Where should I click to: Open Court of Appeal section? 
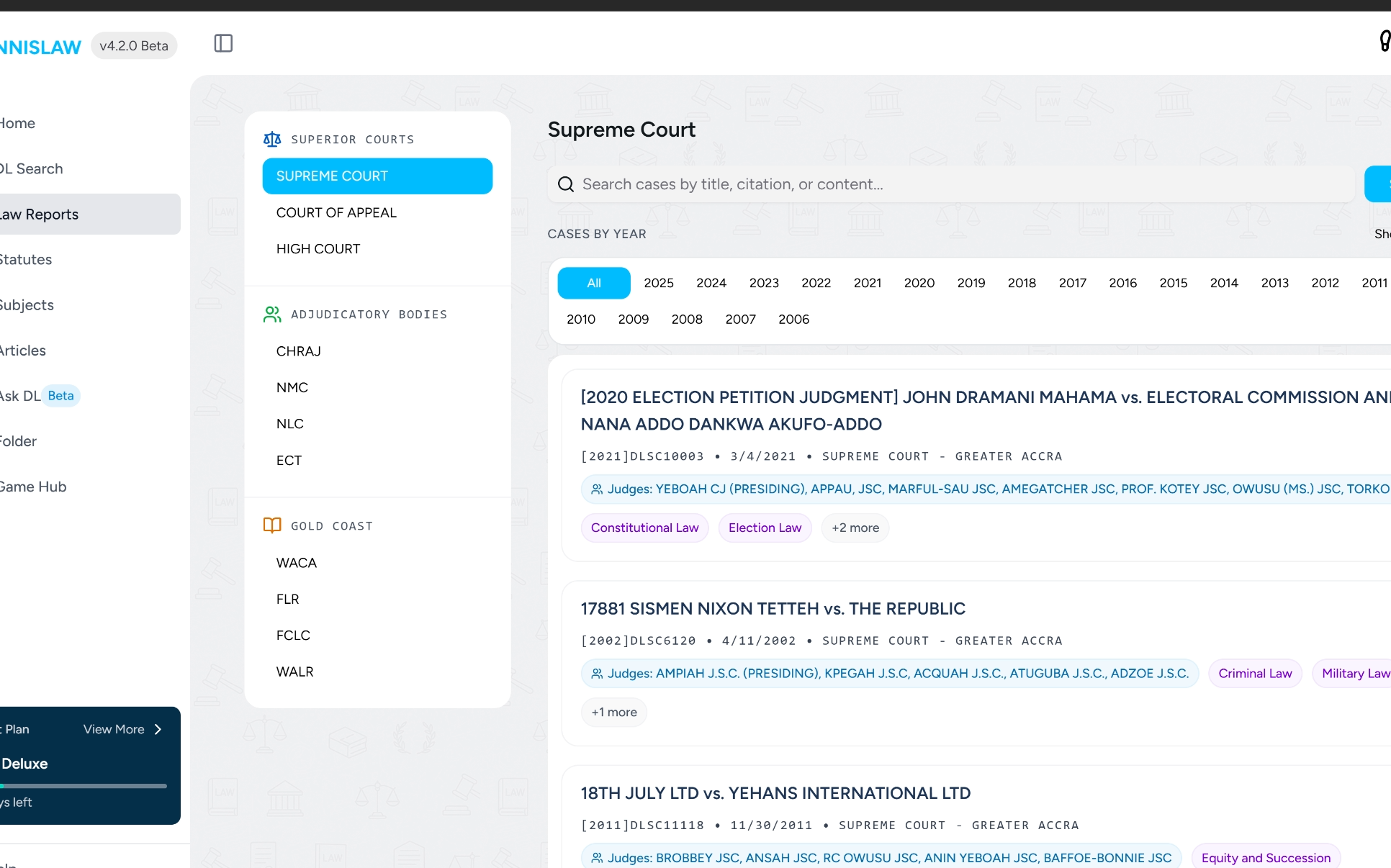336,212
